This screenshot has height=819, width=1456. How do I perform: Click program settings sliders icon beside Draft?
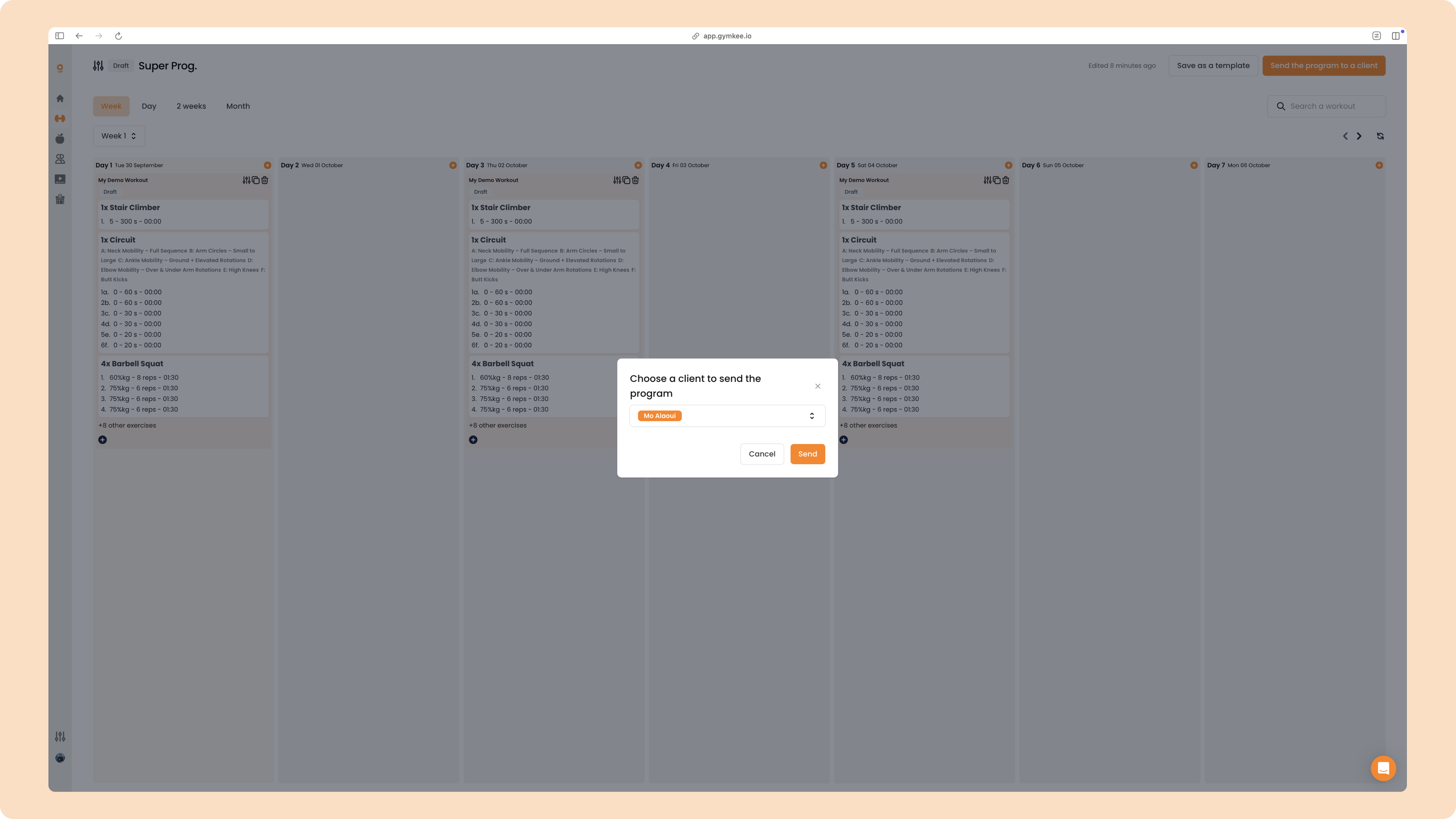(99, 66)
